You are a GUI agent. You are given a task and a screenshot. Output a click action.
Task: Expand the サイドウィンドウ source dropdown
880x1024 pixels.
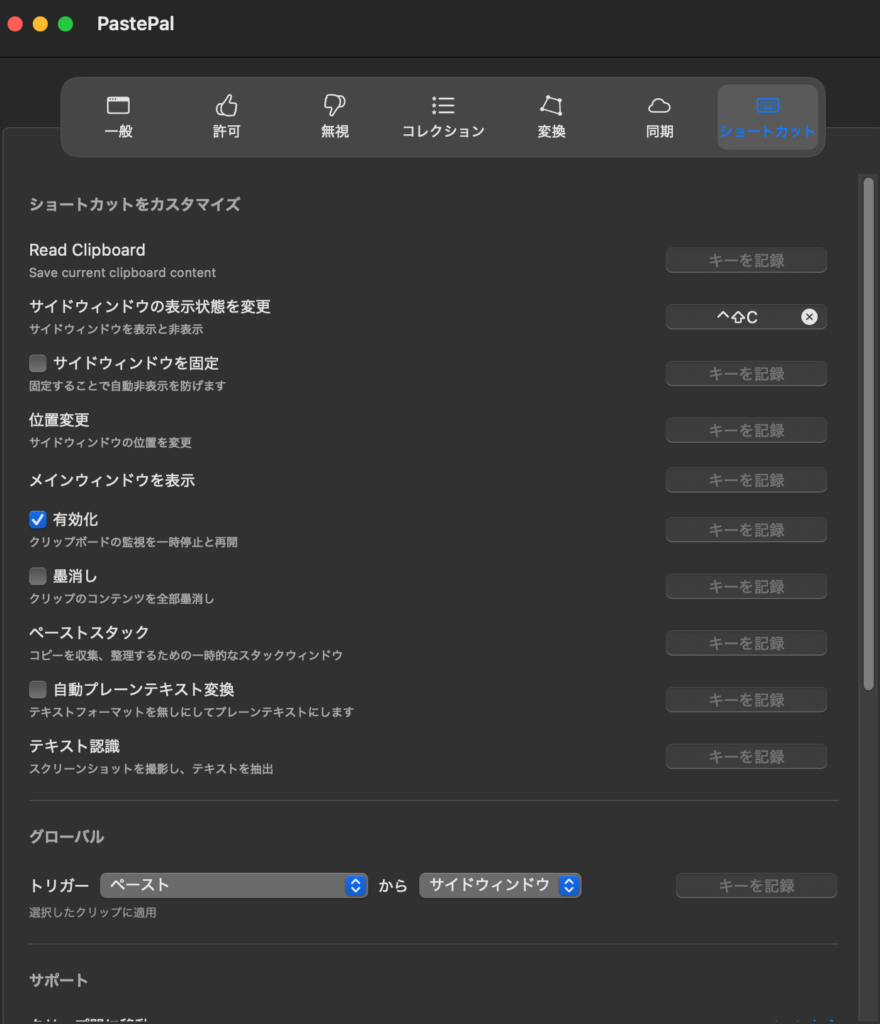pyautogui.click(x=500, y=885)
